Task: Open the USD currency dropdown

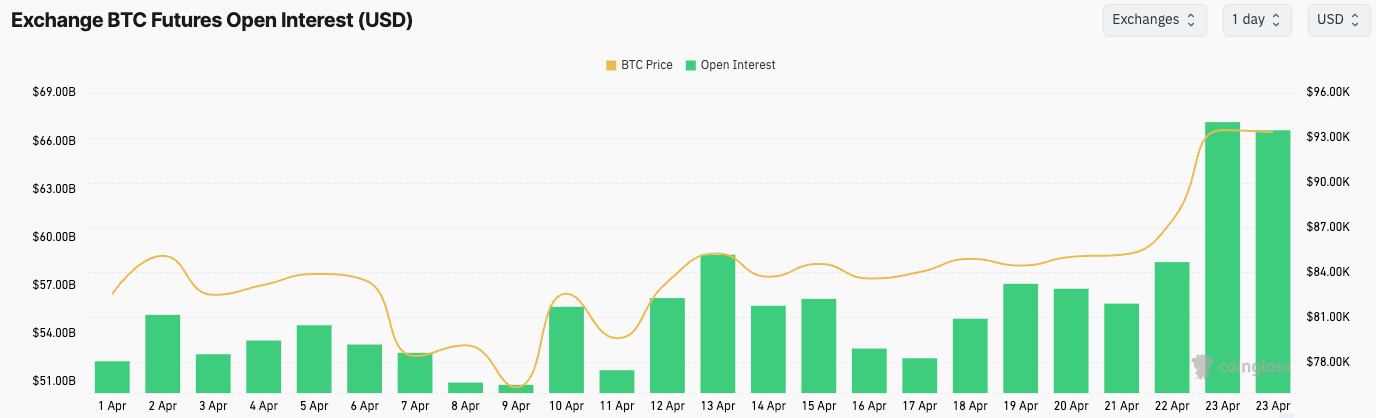Action: (1338, 20)
